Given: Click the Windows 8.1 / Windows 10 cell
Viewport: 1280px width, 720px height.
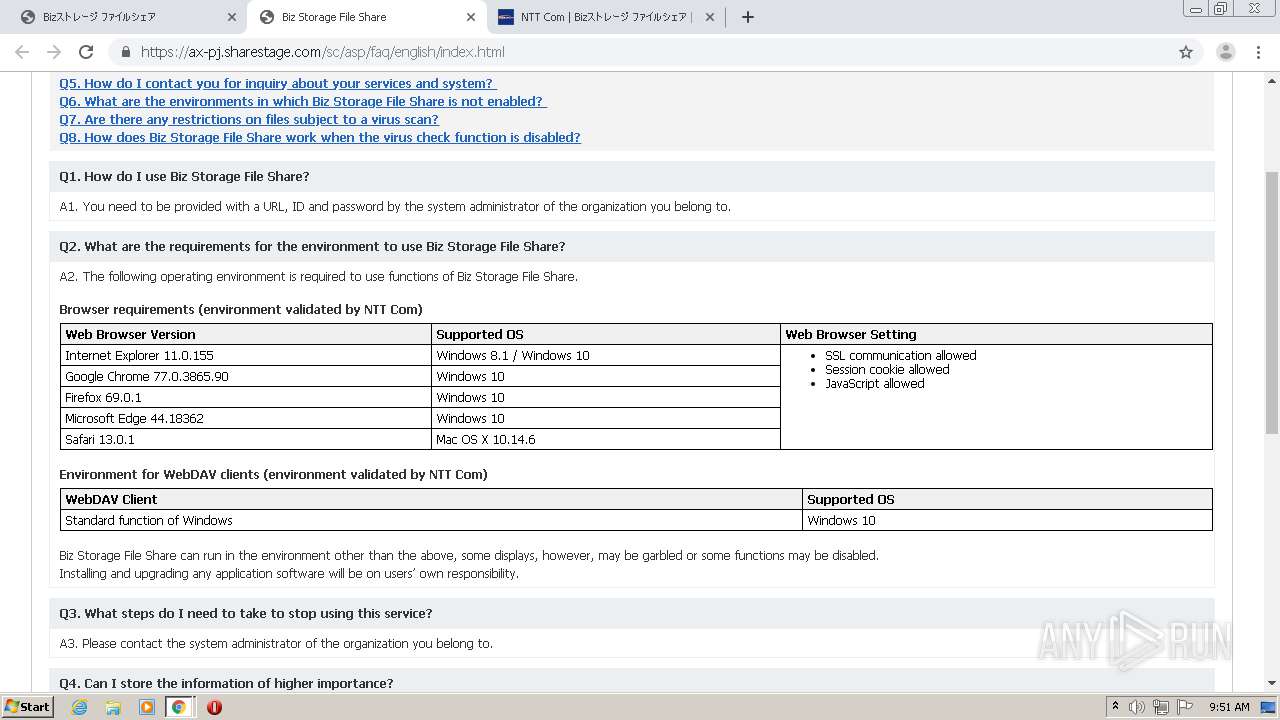Looking at the screenshot, I should (606, 355).
